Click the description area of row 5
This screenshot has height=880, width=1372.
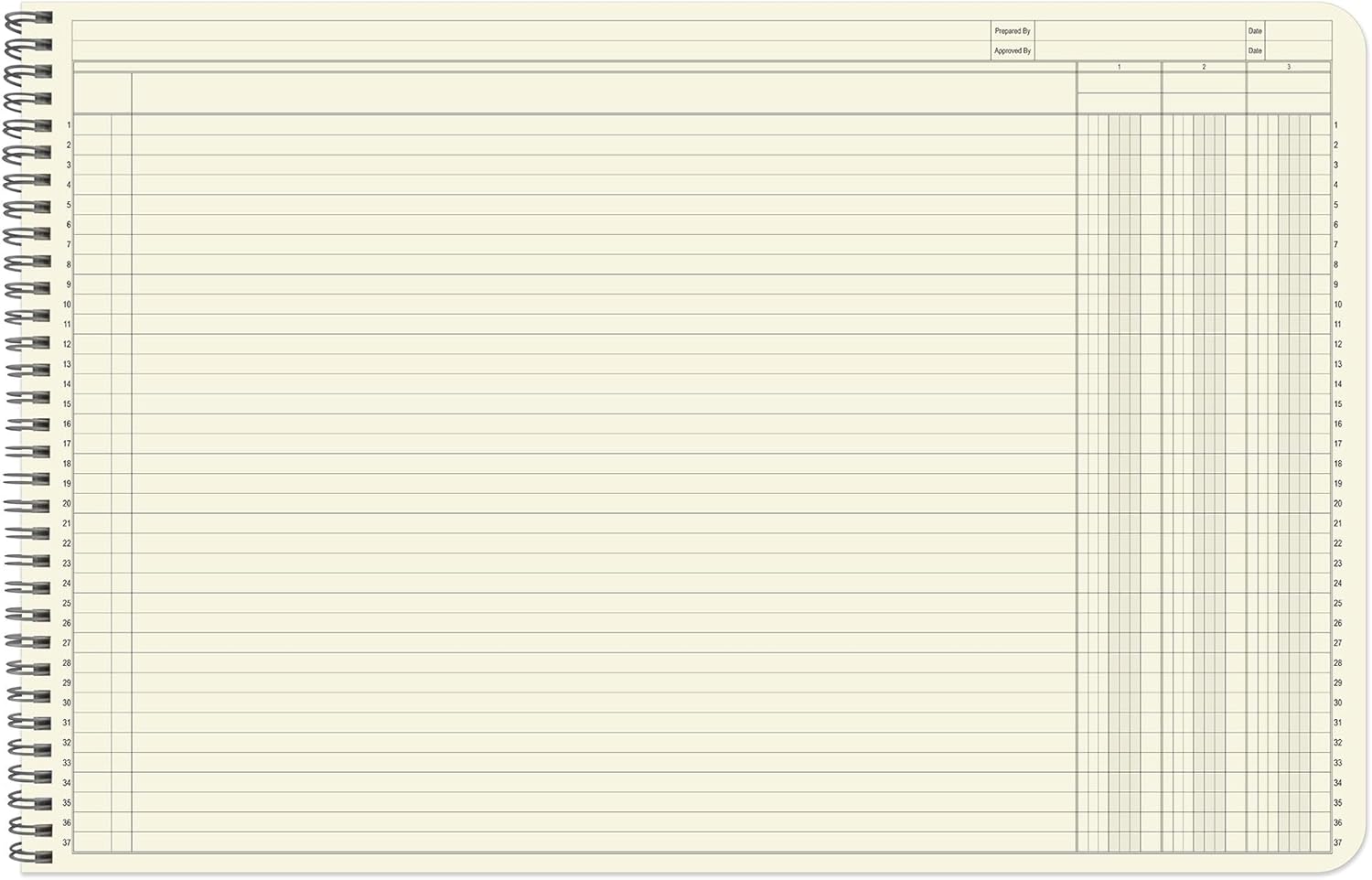[x=604, y=205]
